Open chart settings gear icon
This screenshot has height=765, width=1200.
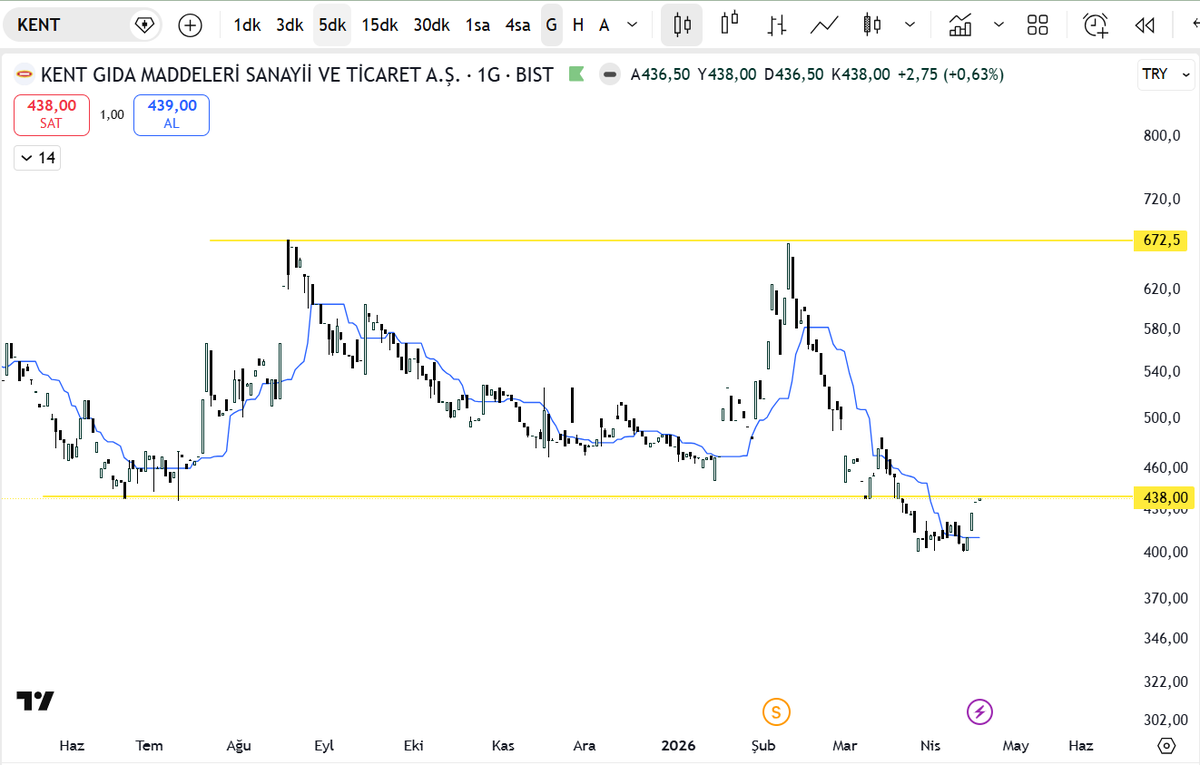pos(1165,745)
